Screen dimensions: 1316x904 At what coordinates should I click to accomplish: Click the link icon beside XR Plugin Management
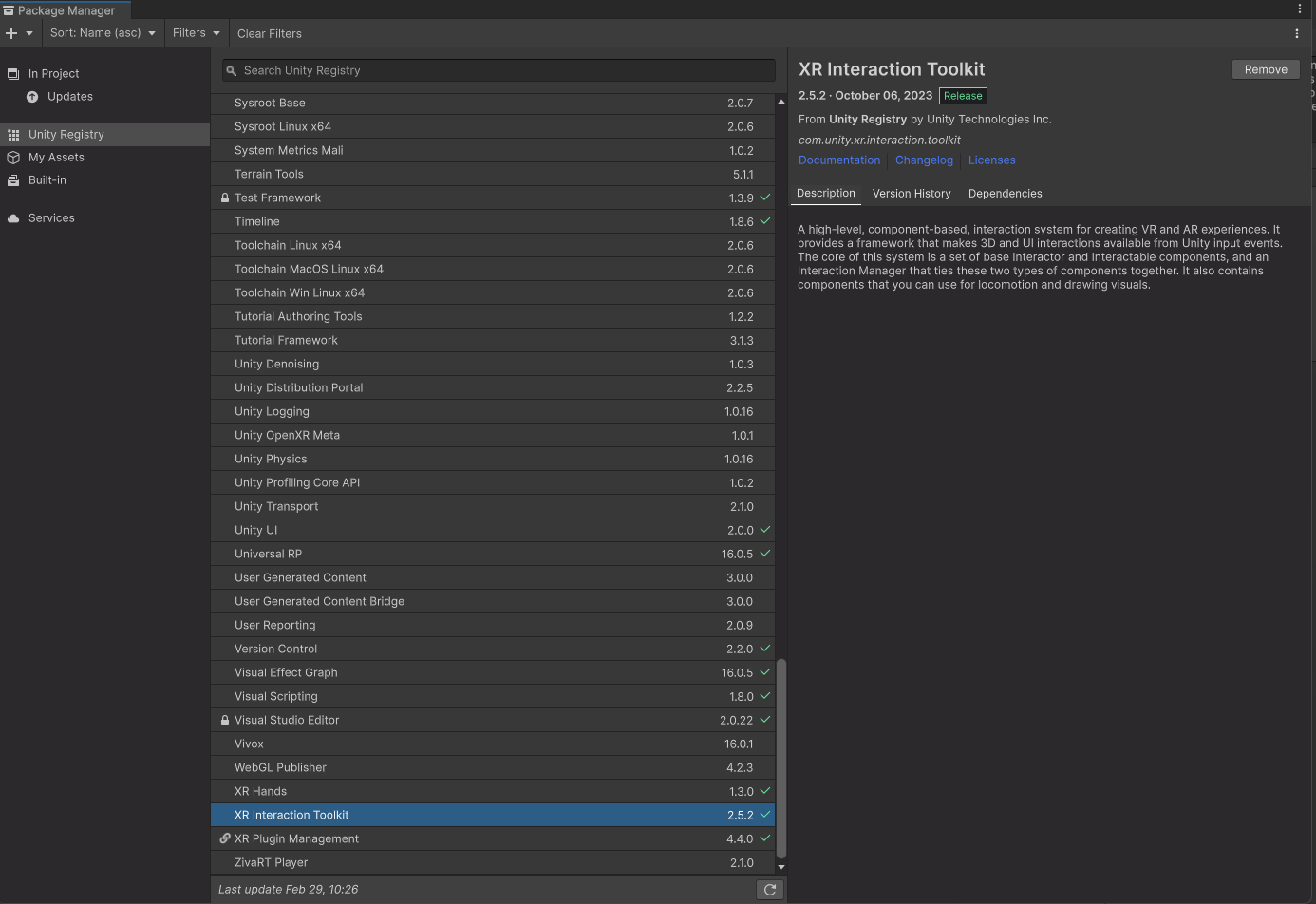(x=224, y=838)
